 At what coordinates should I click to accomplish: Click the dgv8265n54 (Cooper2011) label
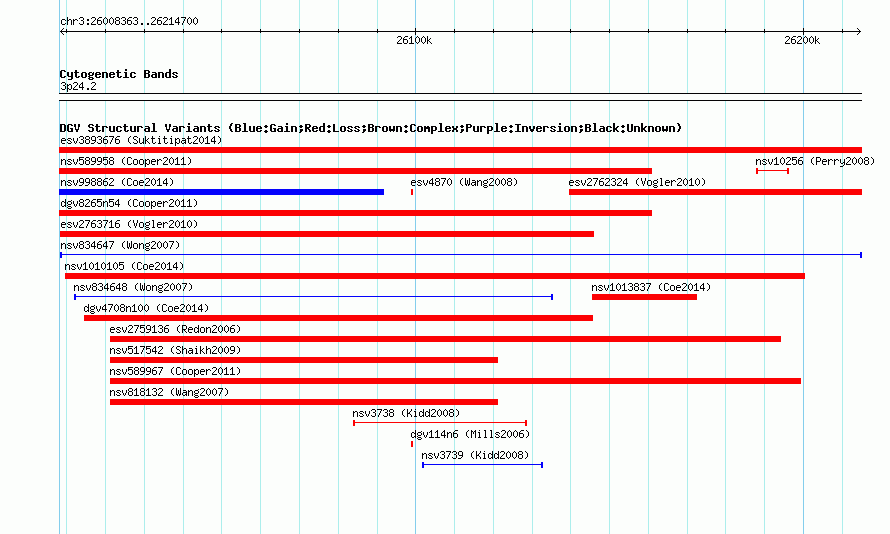click(x=129, y=203)
